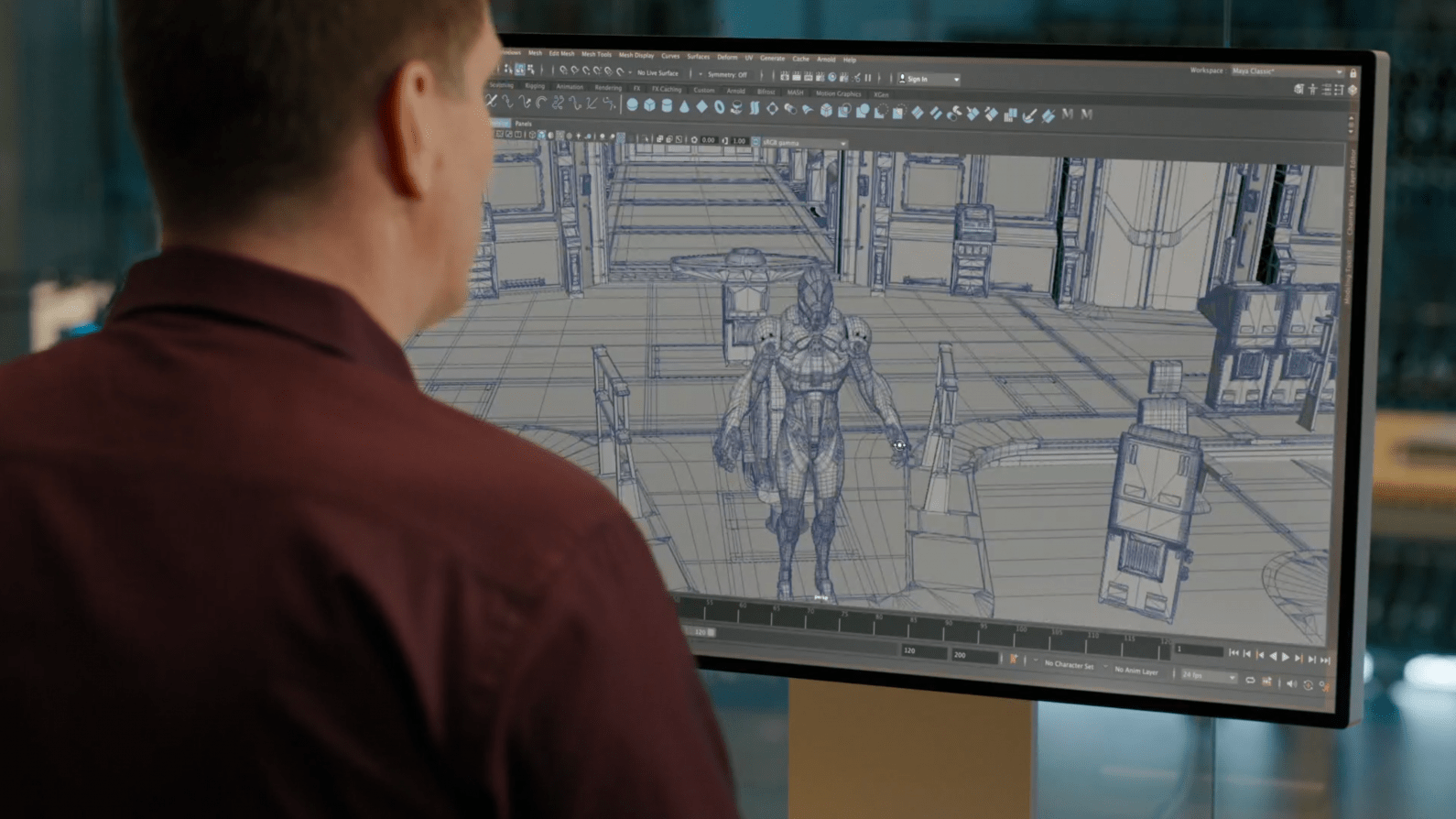Click the playback end field showing 120
Image resolution: width=1456 pixels, height=819 pixels.
tap(923, 651)
